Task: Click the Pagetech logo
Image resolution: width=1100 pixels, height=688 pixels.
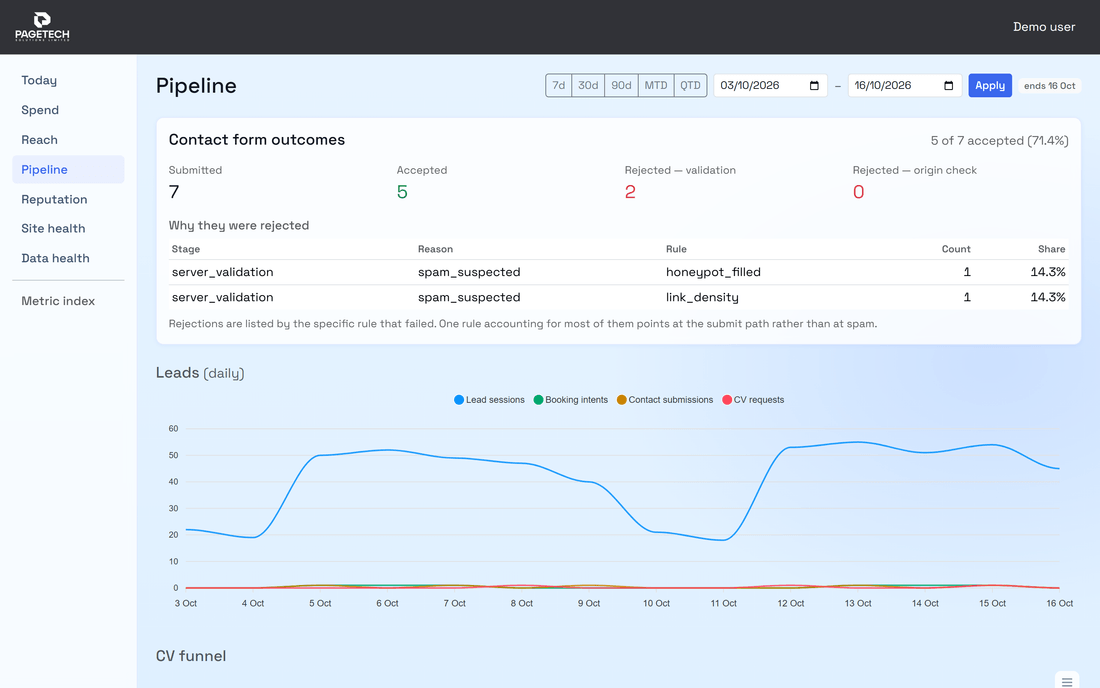Action: (x=42, y=27)
